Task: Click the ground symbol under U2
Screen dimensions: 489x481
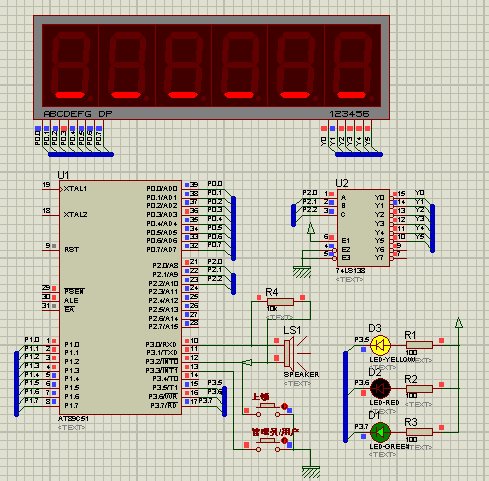Action: coord(302,272)
